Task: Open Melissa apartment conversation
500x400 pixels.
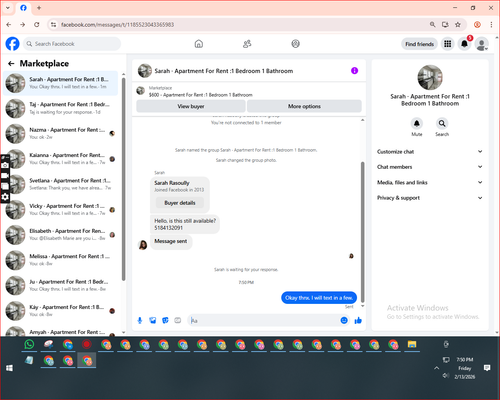Action: (61, 260)
